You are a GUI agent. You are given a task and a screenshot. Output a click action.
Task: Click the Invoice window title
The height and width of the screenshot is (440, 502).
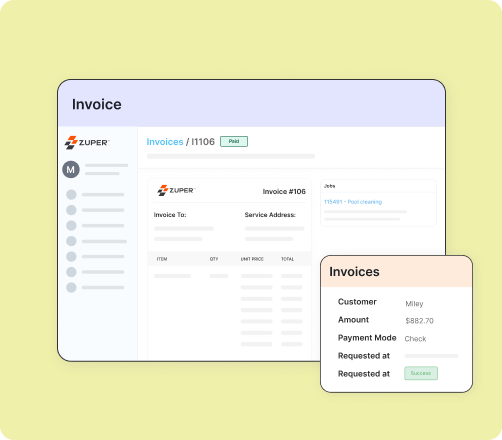point(97,104)
